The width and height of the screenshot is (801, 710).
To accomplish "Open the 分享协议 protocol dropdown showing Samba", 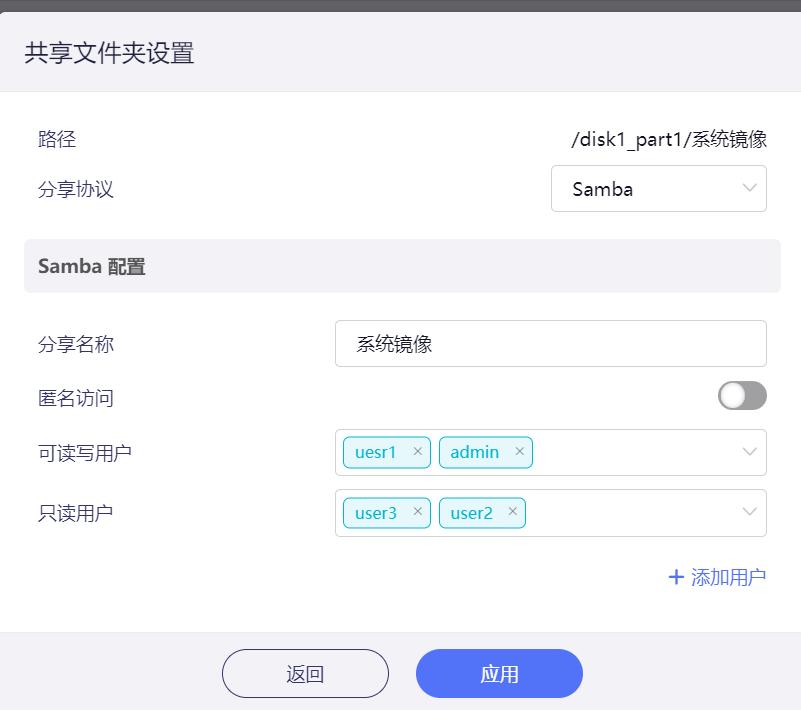I will 658,188.
